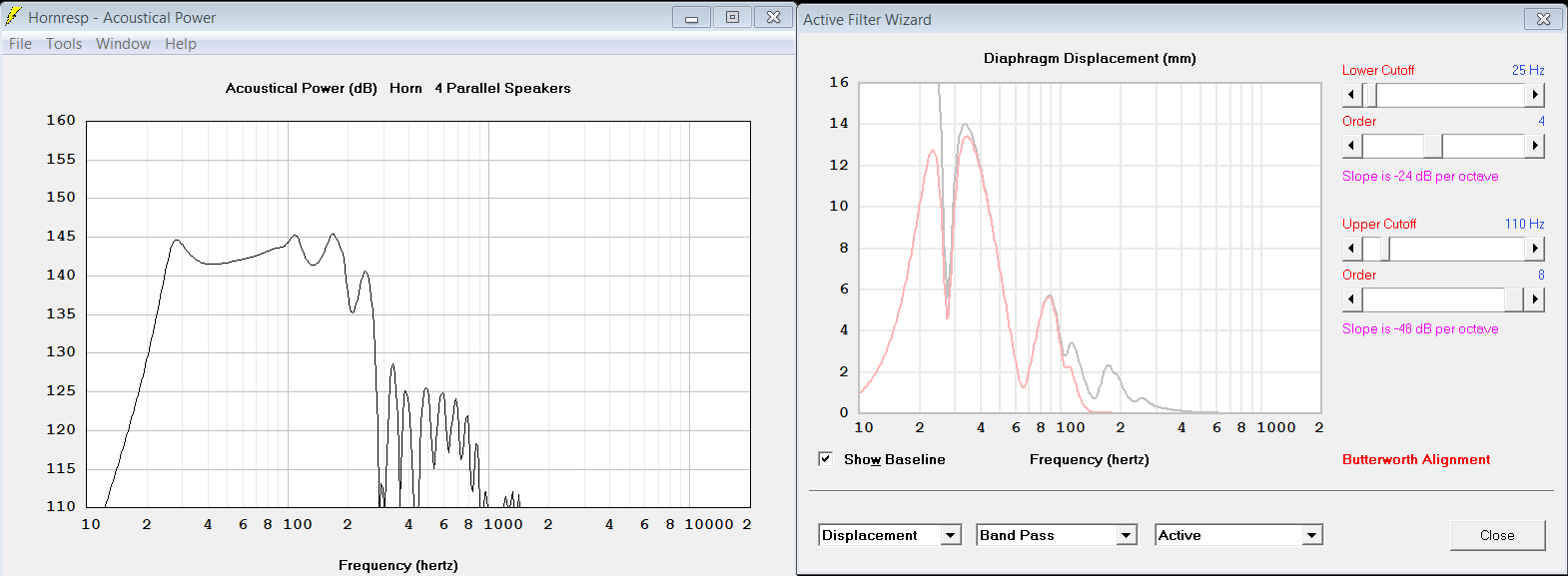Close the Active Filter Wizard with title bar X
Screen dimensions: 1568x576
coord(1543,19)
